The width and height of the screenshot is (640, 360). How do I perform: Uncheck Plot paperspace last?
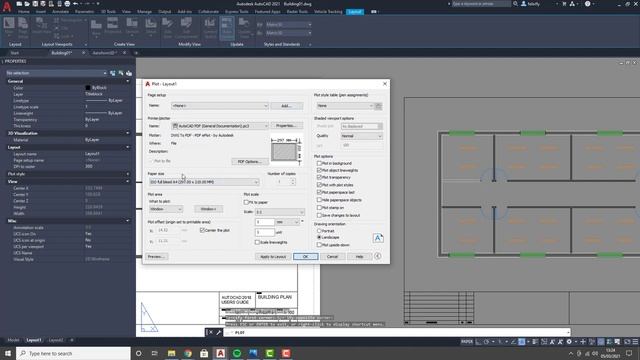coord(319,192)
